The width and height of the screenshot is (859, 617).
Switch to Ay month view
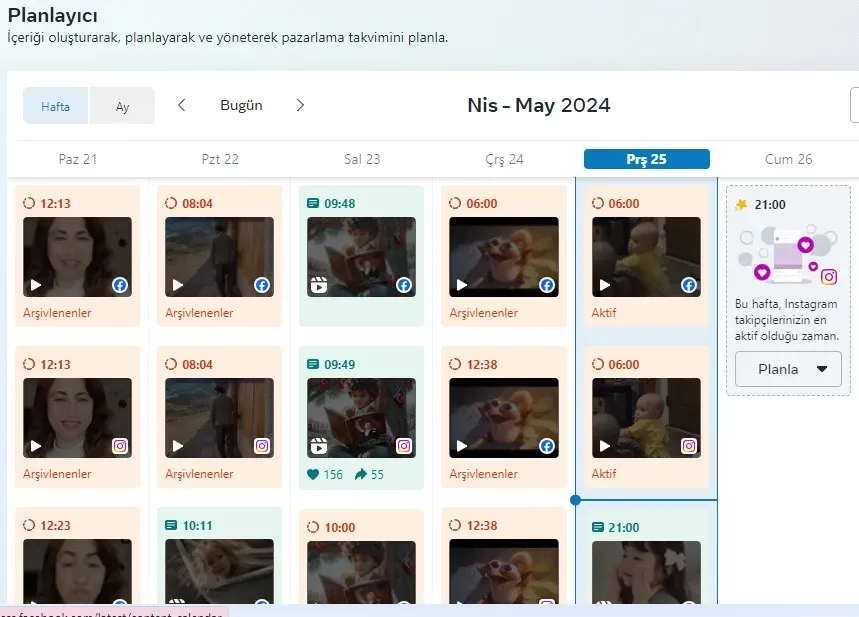pos(122,106)
